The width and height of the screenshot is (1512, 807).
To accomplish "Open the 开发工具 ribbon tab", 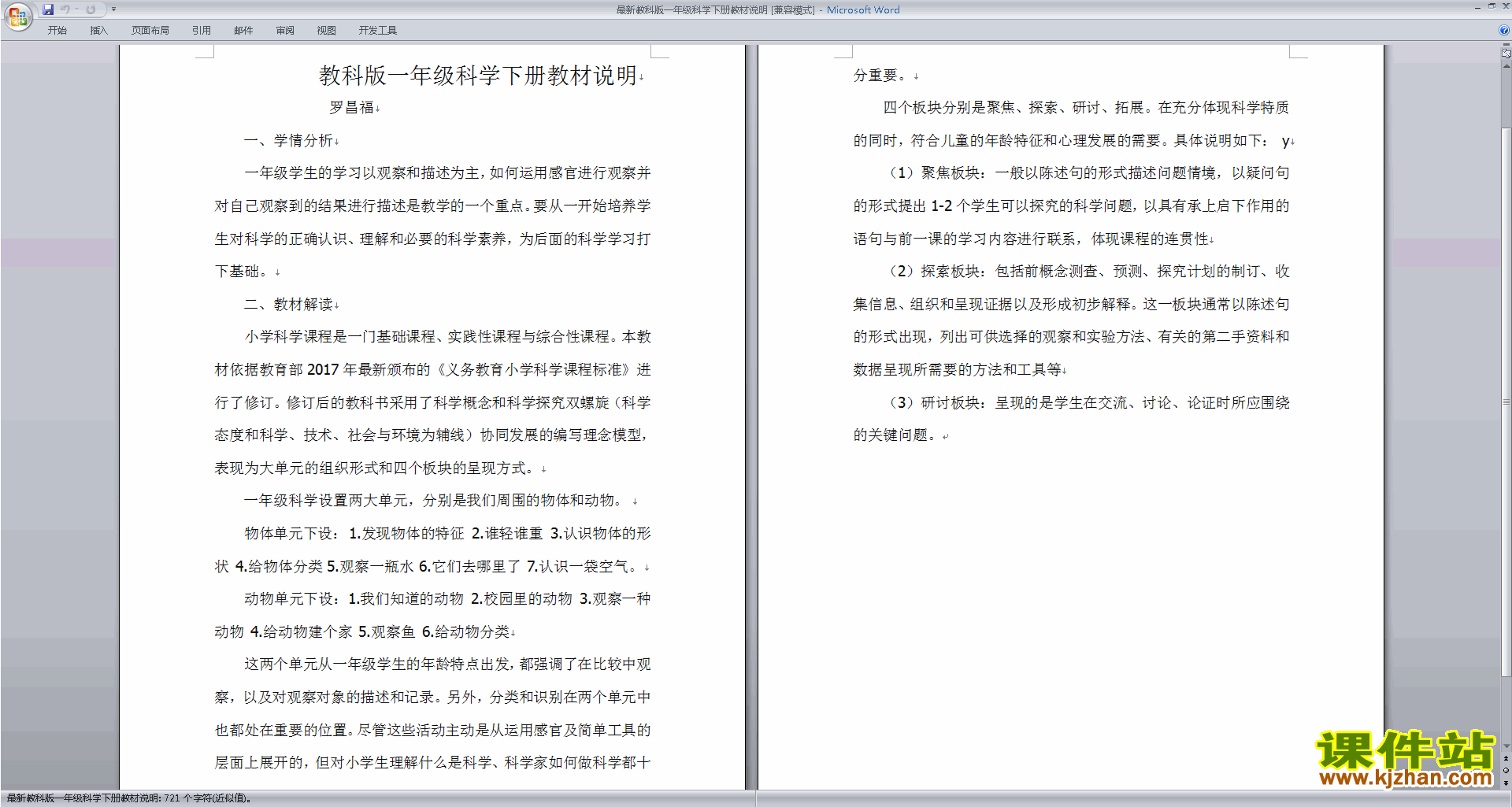I will [x=378, y=31].
